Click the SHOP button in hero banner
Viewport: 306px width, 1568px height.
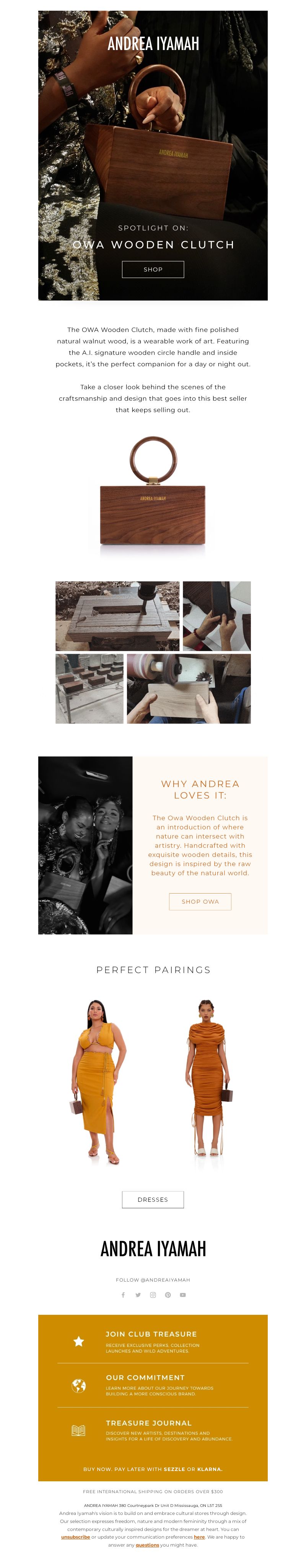point(153,269)
